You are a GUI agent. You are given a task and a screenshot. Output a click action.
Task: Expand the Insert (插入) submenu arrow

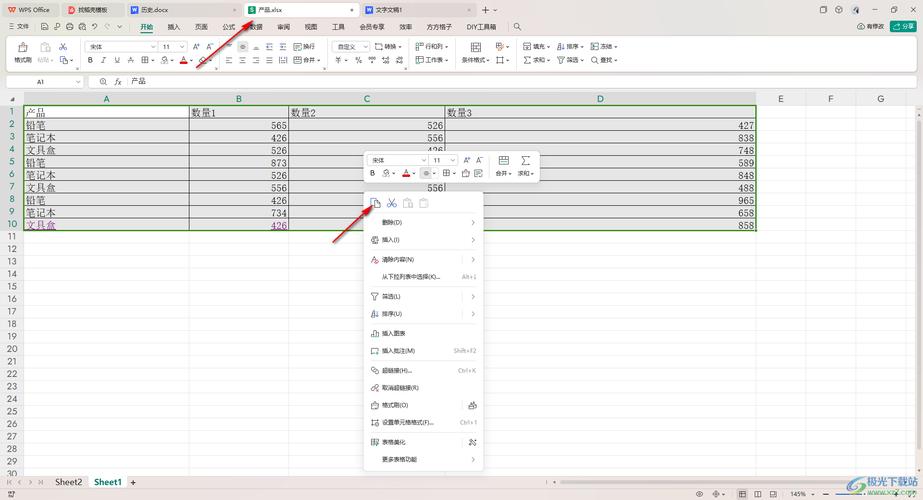point(473,240)
